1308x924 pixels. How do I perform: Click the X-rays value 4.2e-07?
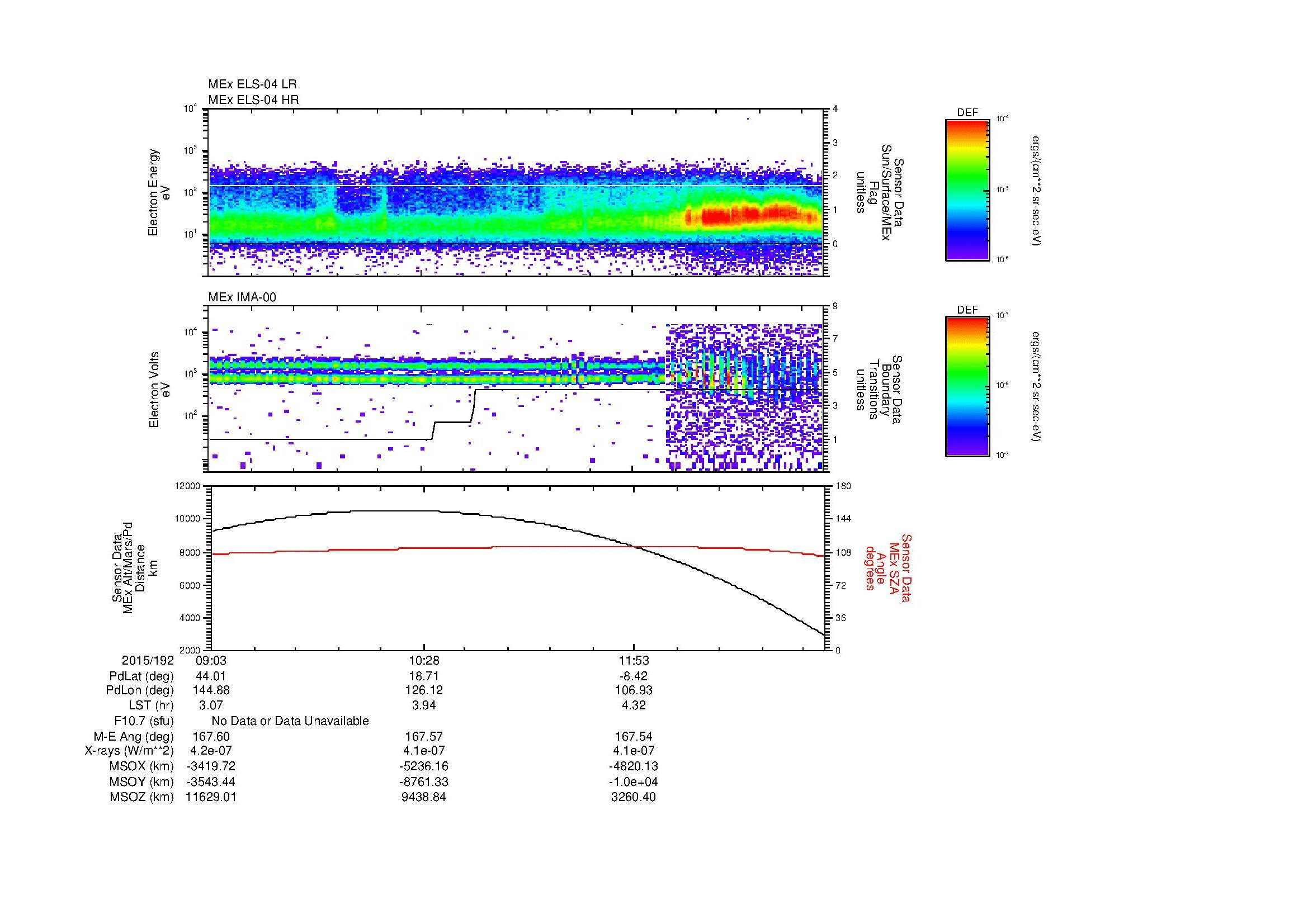[211, 751]
